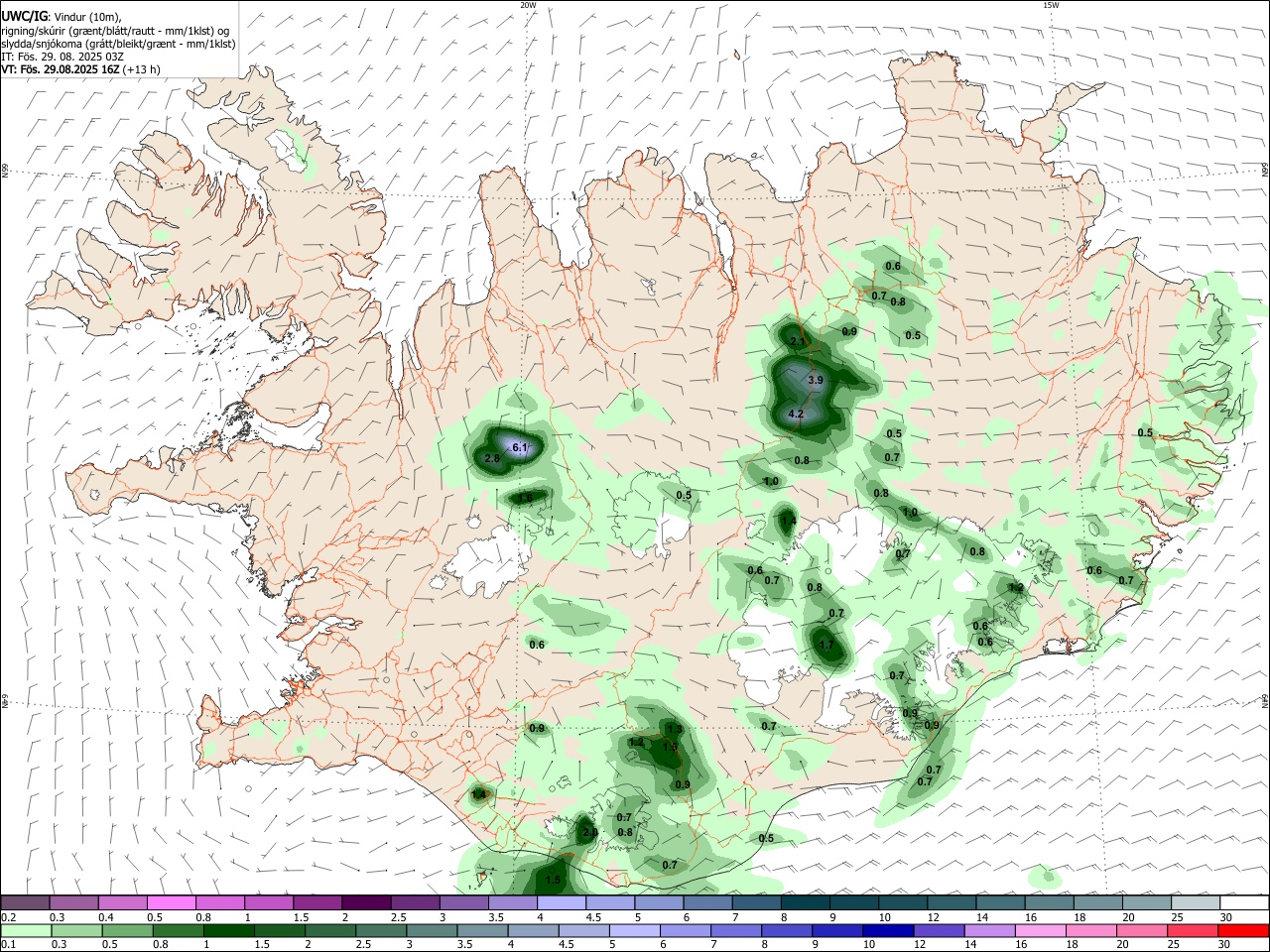The width and height of the screenshot is (1270, 952).
Task: Click the '3.9' precipitation value on the map
Action: click(x=817, y=380)
